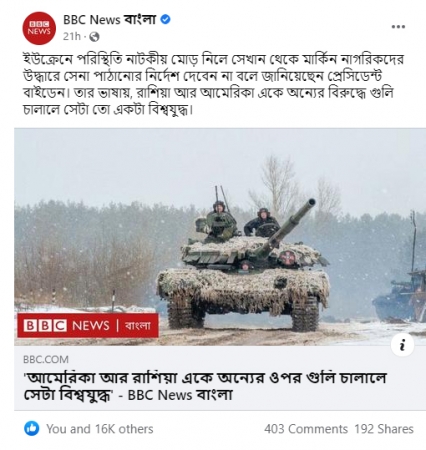
Task: Click the BBC NEWS বাংলা red logo banner
Action: tap(88, 325)
